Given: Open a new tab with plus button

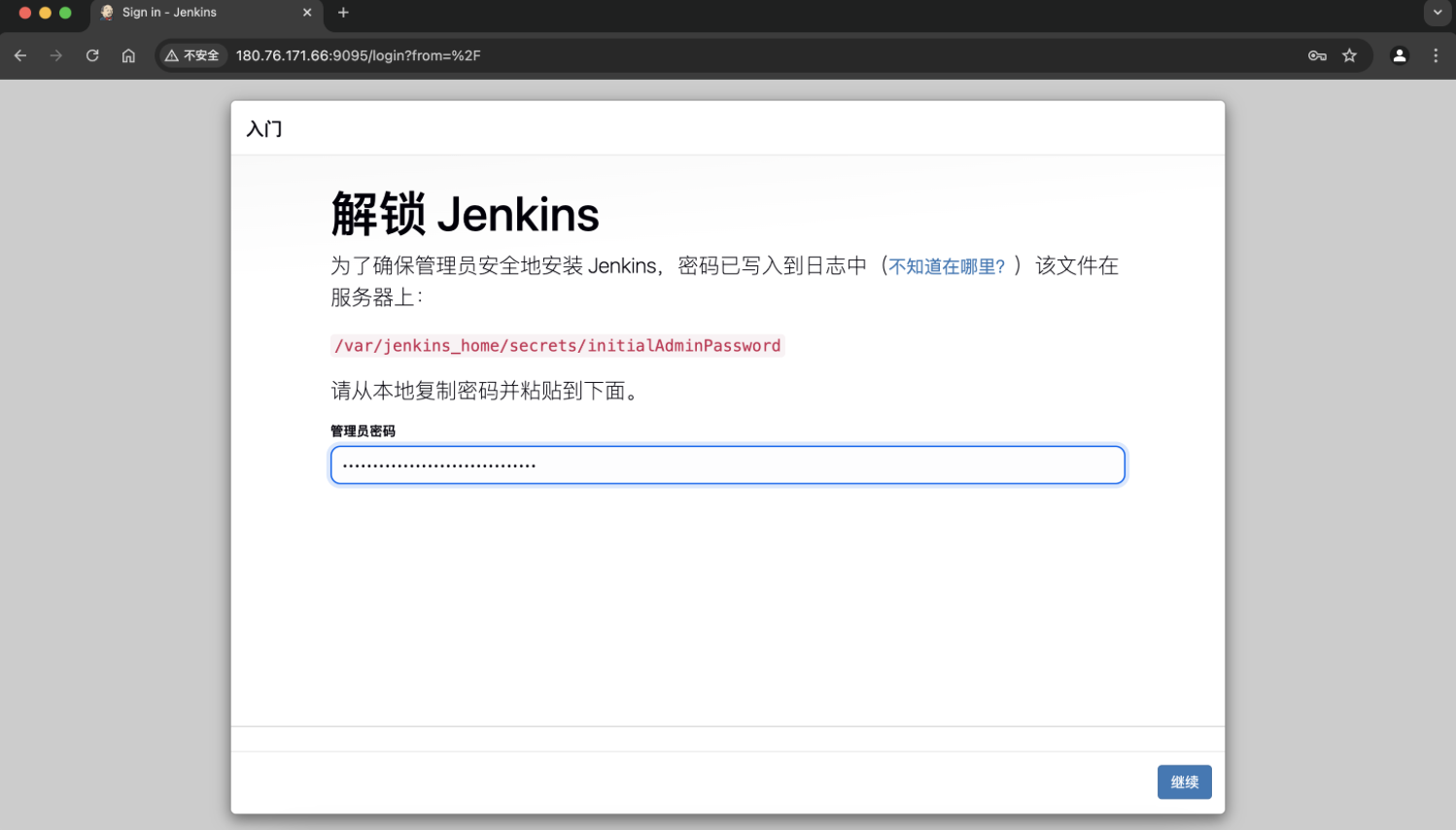Looking at the screenshot, I should (x=343, y=13).
